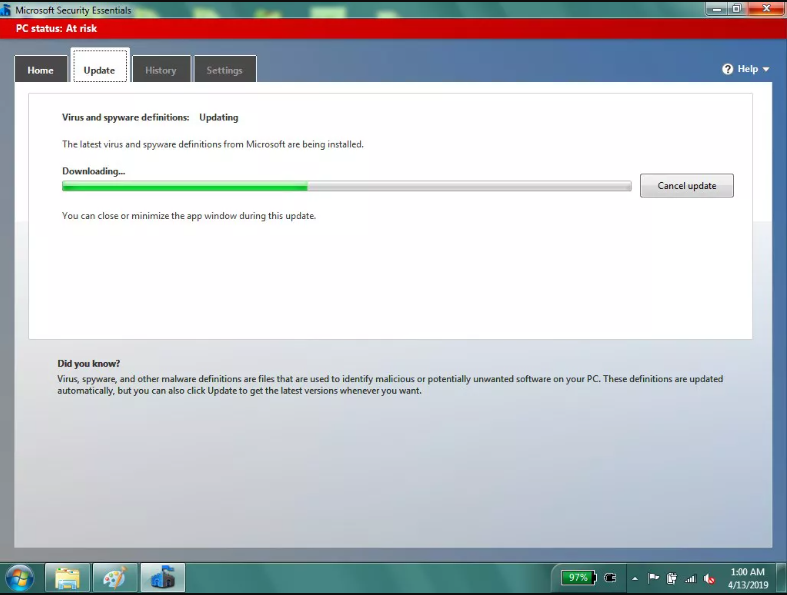Restore down the Security Essentials window
787x595 pixels.
coord(736,9)
